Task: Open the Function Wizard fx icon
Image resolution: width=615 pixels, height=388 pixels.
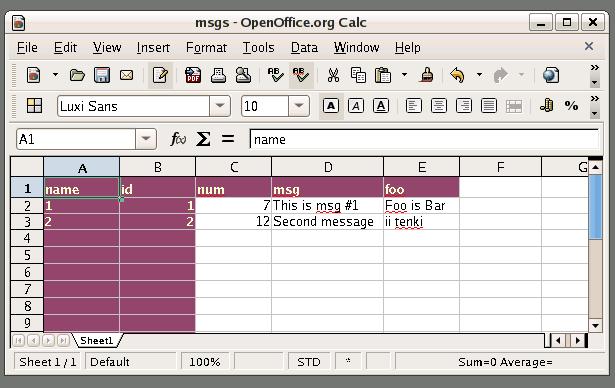Action: point(178,139)
